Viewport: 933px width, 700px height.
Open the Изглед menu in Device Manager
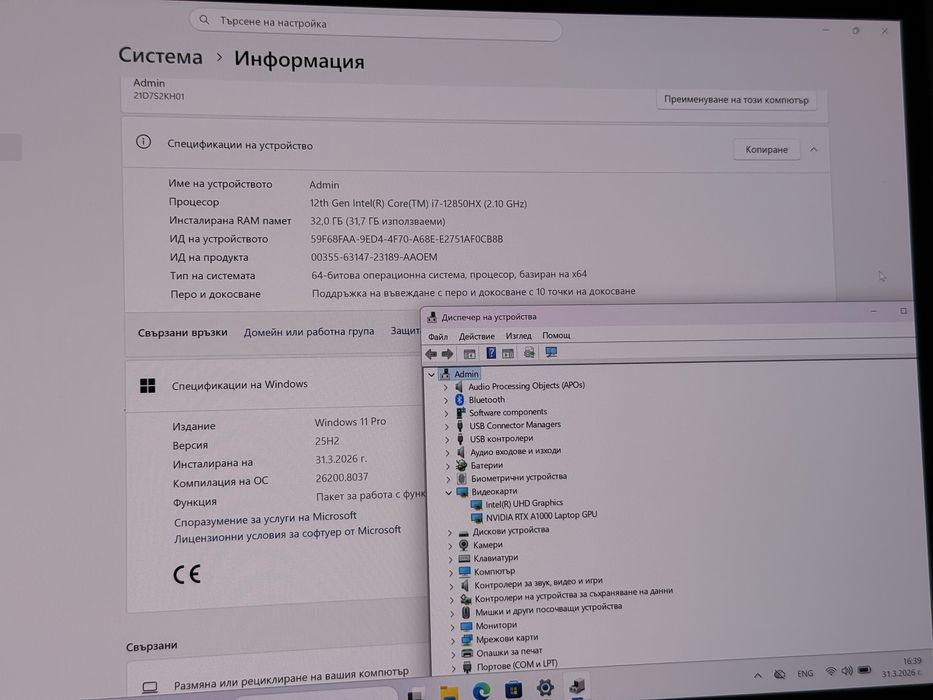[x=518, y=336]
